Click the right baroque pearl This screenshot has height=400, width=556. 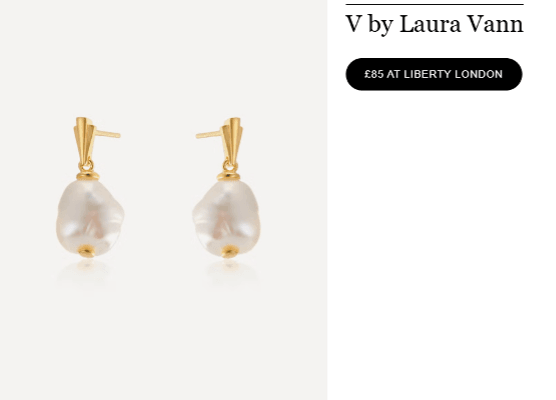click(x=227, y=218)
